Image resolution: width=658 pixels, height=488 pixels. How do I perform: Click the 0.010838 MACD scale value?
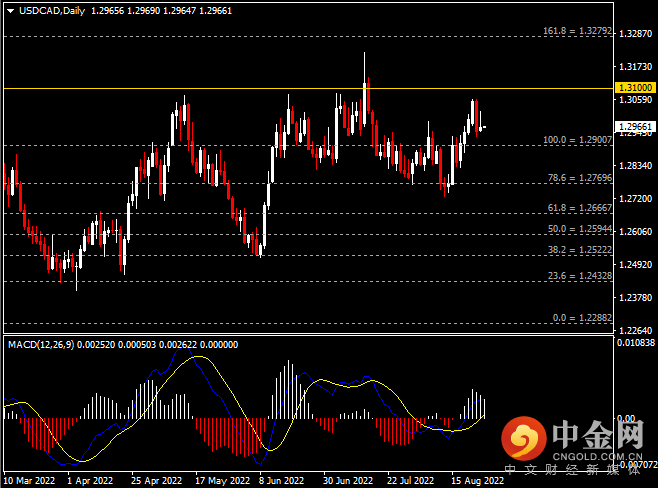[636, 343]
